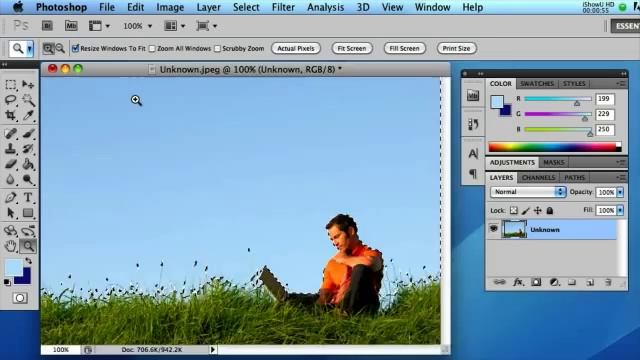
Task: Select the Crop tool
Action: [11, 116]
